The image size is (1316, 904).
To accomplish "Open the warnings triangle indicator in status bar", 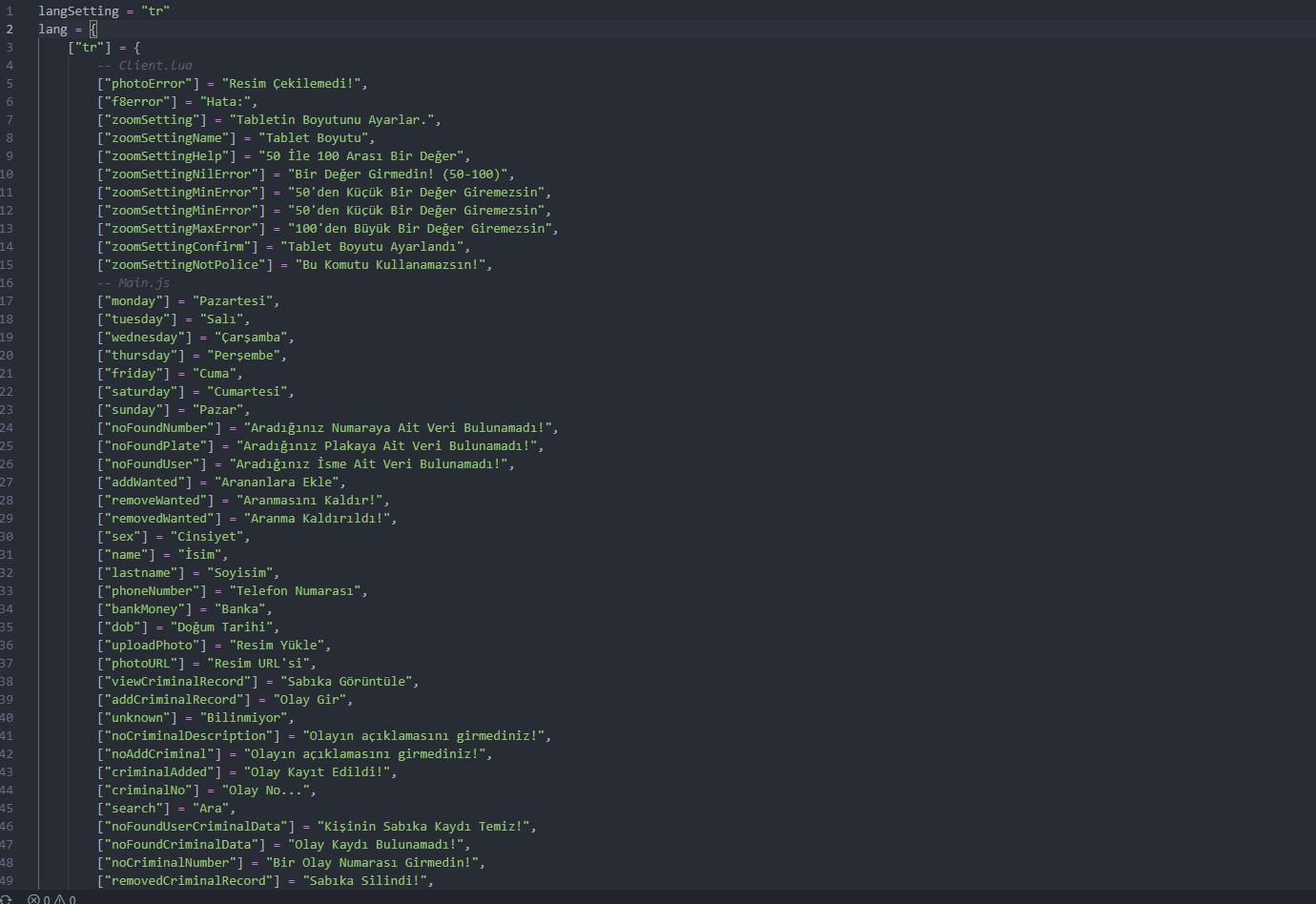I will pos(65,899).
